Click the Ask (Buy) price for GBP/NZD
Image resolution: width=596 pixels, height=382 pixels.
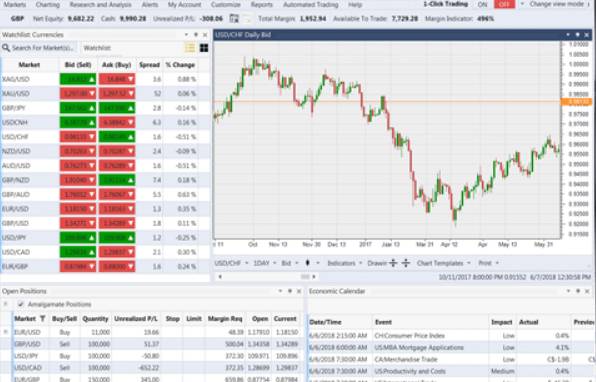coord(117,180)
